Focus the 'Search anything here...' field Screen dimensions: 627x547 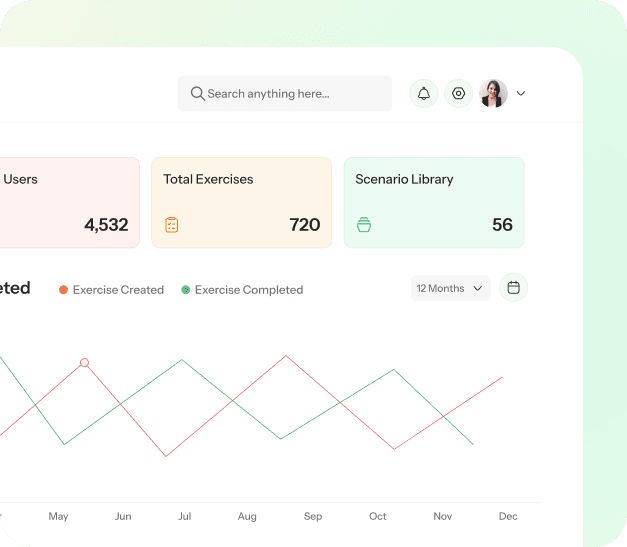point(285,94)
